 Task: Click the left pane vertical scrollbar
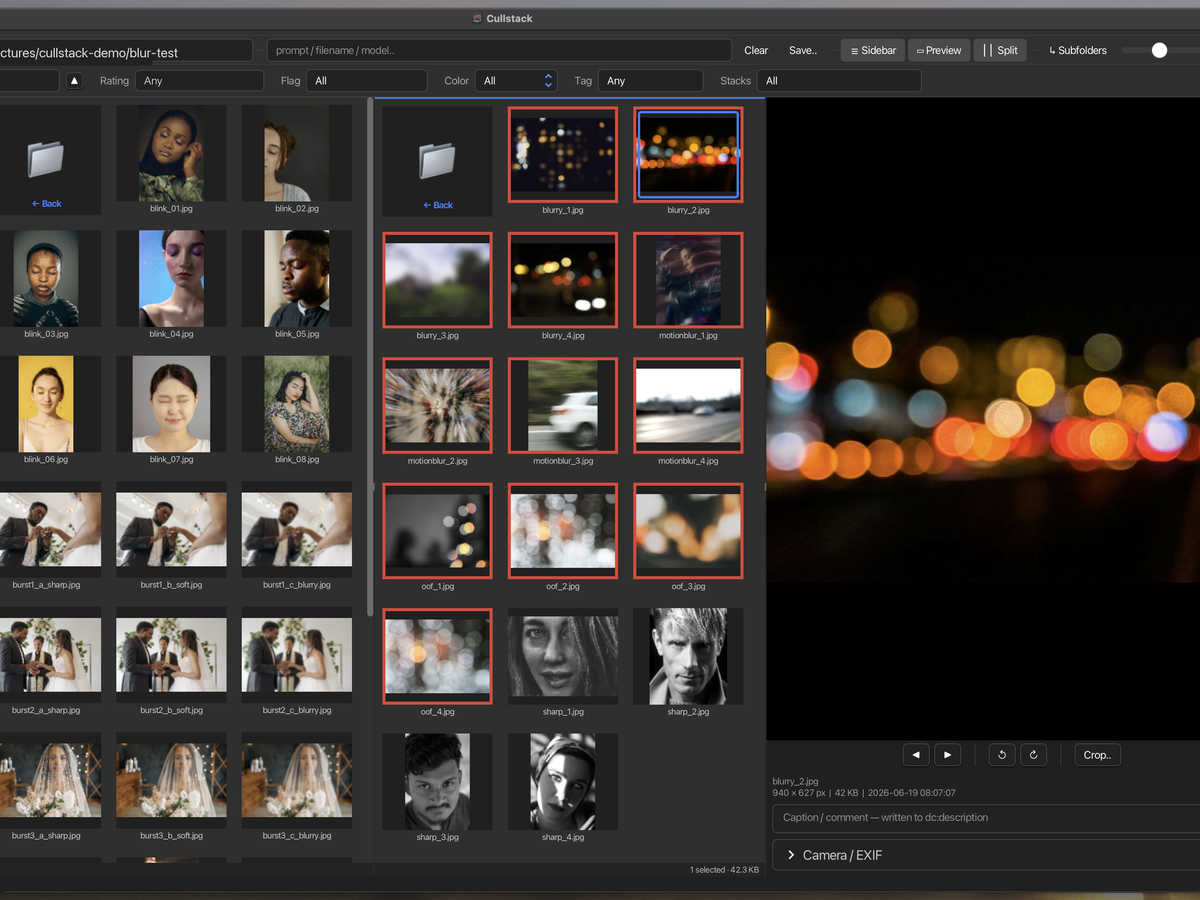(370, 357)
